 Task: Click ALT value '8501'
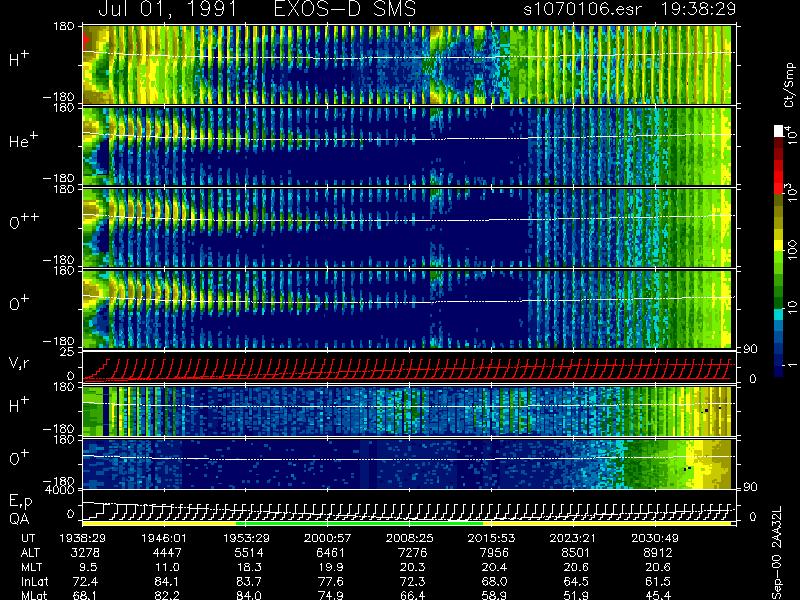click(x=576, y=553)
